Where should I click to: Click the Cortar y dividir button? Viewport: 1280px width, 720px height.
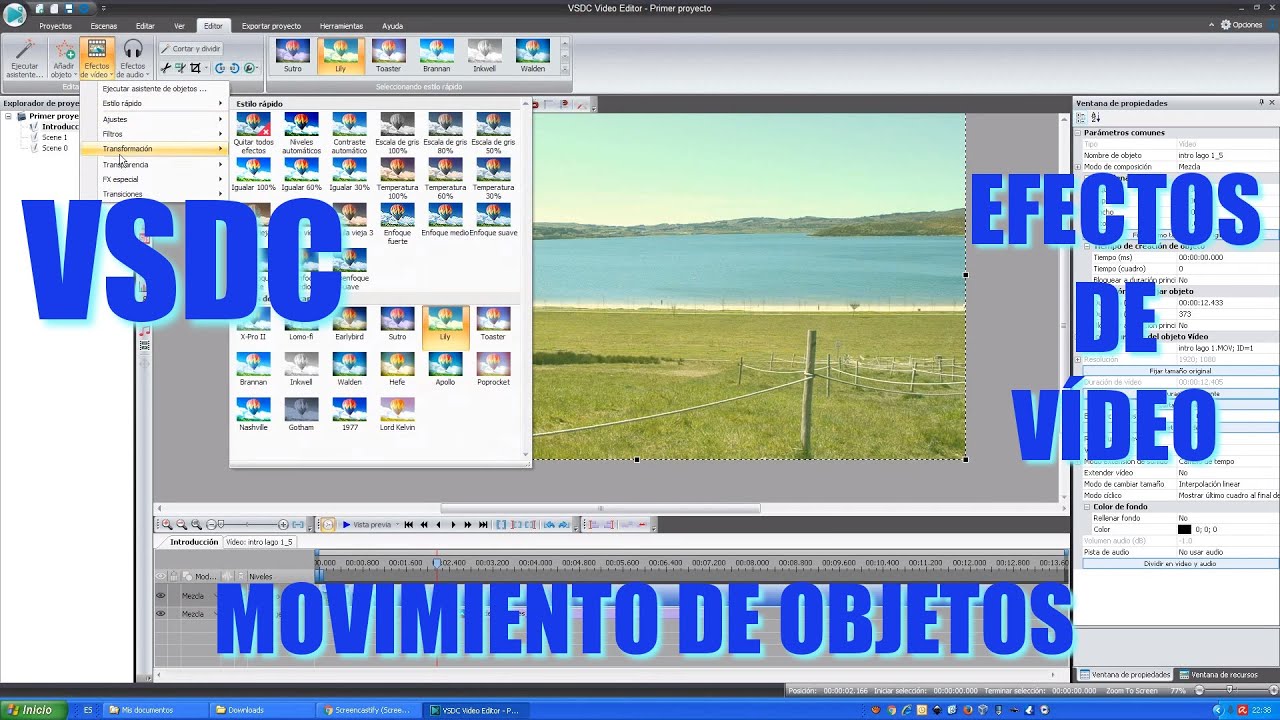coord(190,48)
